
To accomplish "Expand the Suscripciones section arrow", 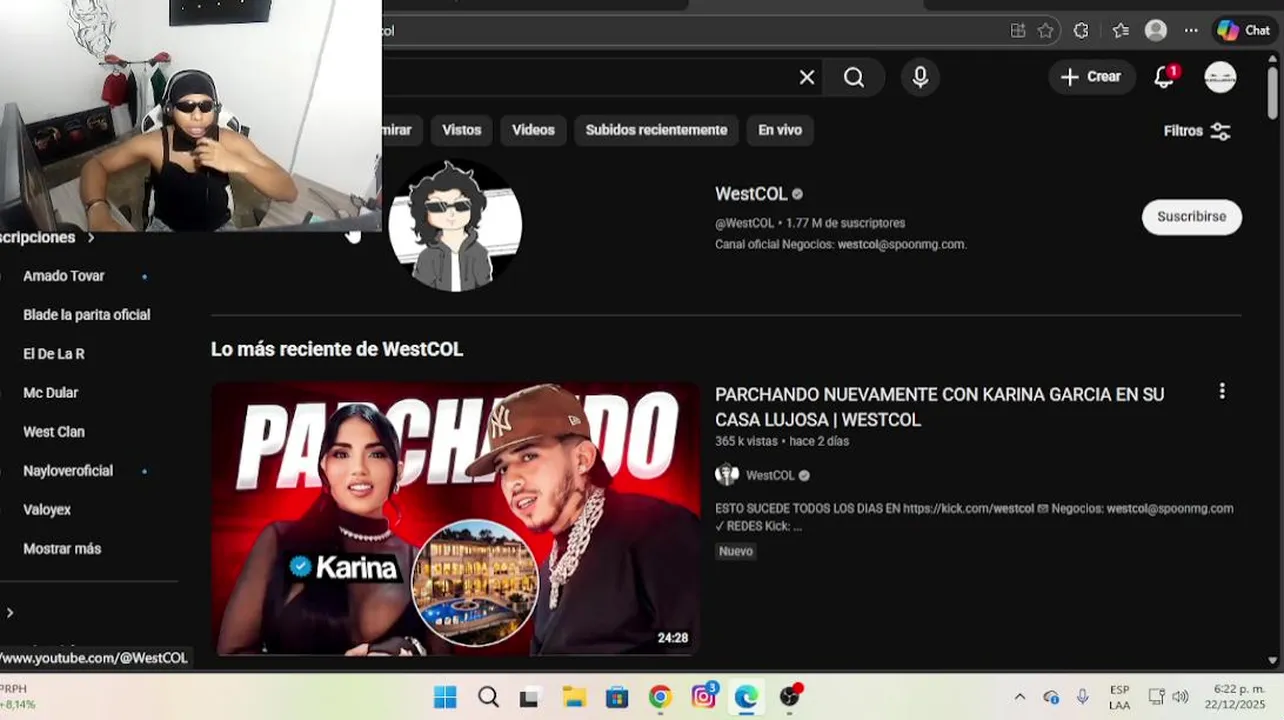I will click(91, 238).
